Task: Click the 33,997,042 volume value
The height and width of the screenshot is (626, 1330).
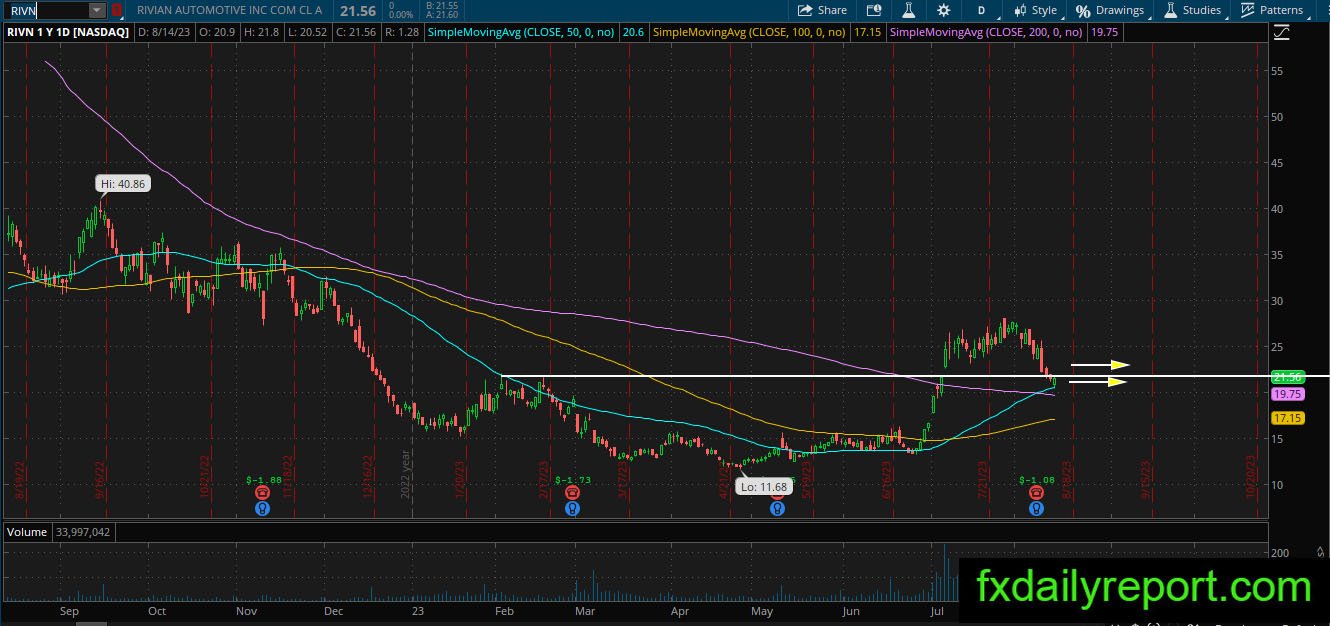Action: point(81,532)
